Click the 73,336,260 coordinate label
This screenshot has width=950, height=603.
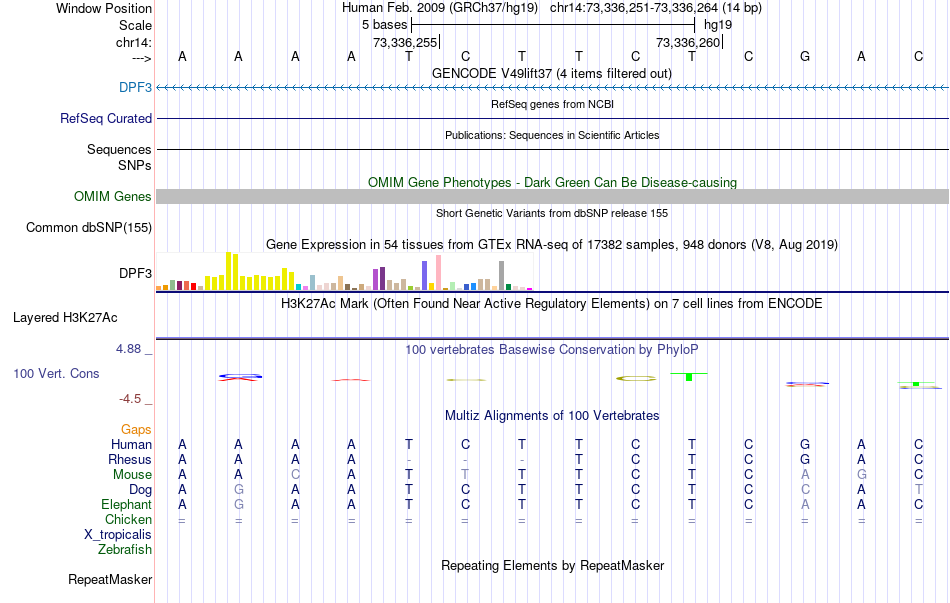(x=688, y=42)
